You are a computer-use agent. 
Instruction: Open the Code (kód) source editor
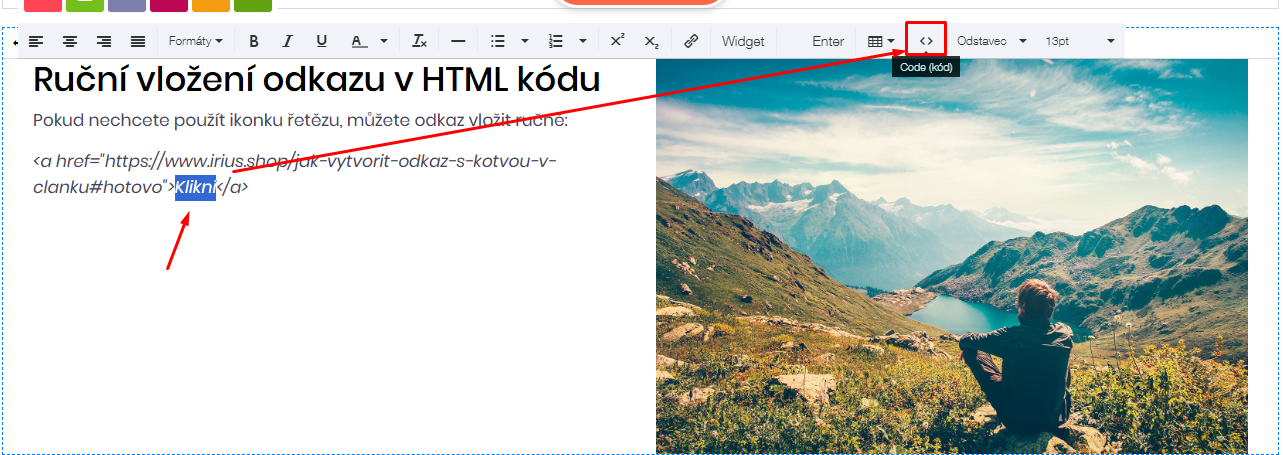pos(927,41)
